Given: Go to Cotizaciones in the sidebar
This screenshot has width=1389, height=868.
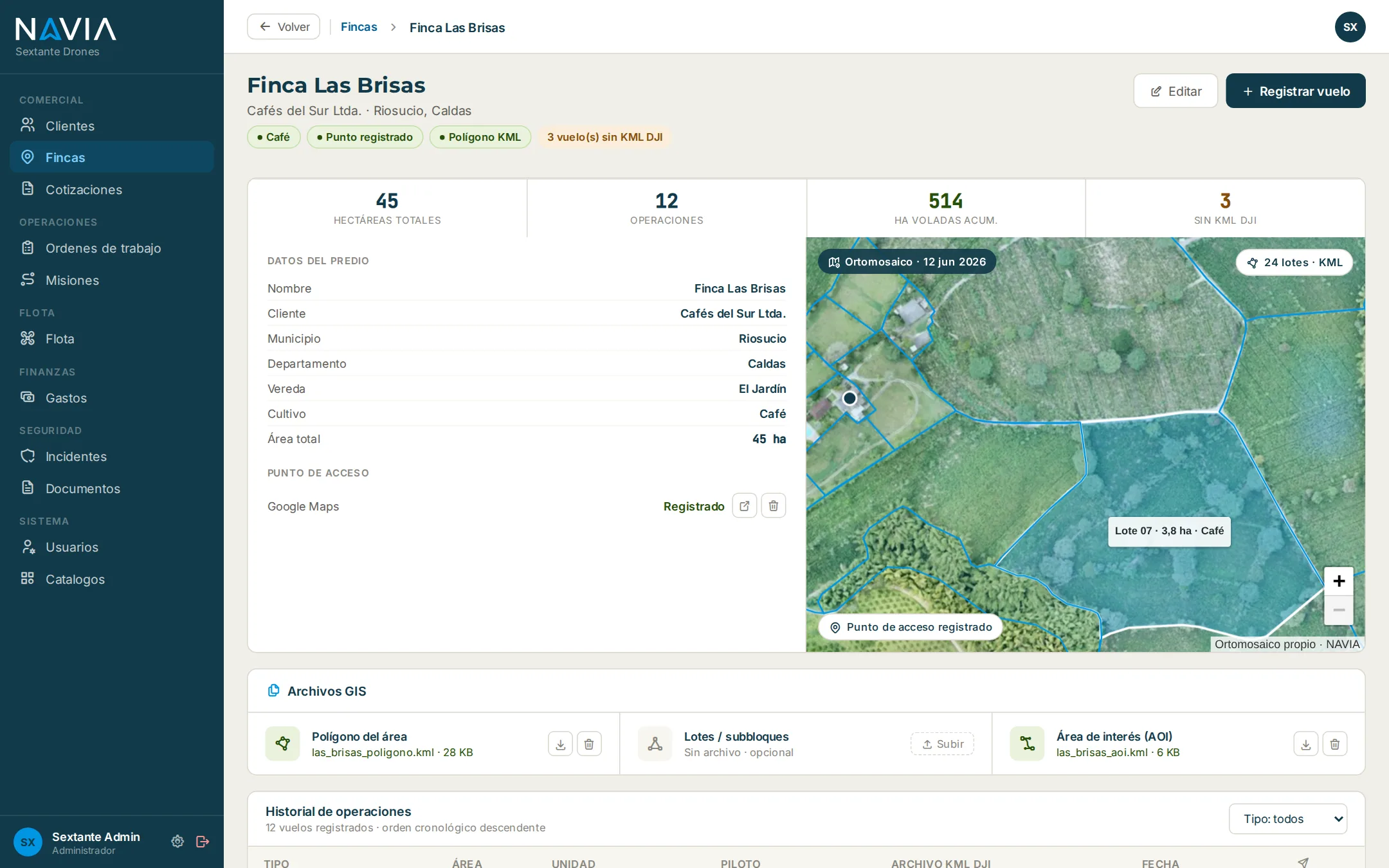Looking at the screenshot, I should point(112,190).
